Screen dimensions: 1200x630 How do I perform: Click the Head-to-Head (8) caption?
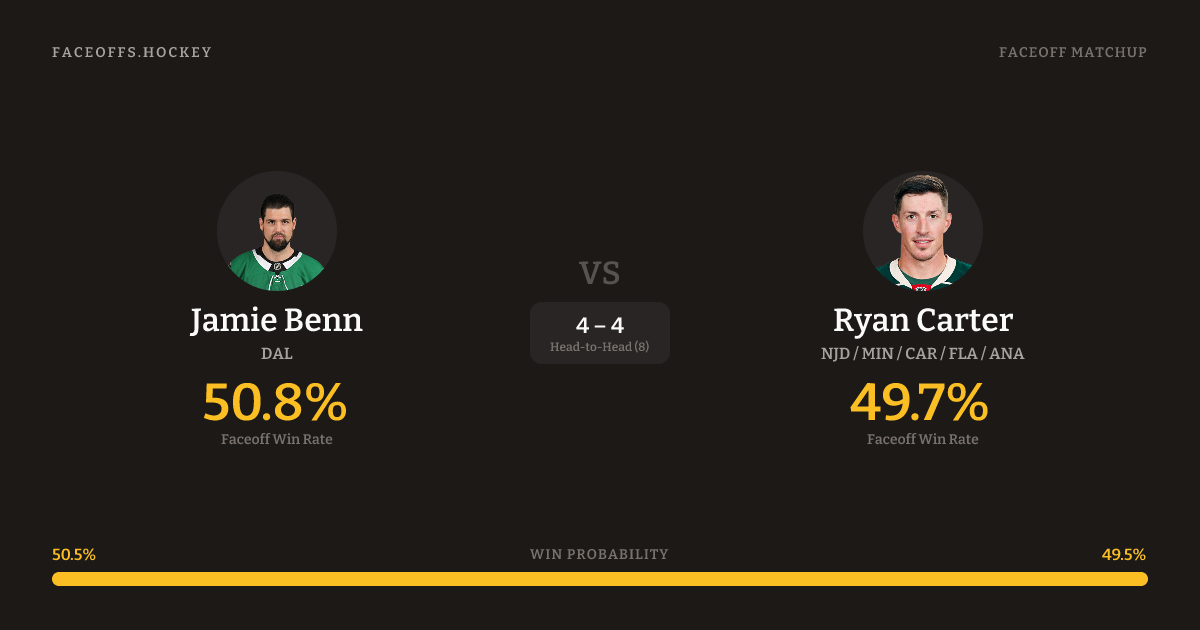click(x=600, y=347)
